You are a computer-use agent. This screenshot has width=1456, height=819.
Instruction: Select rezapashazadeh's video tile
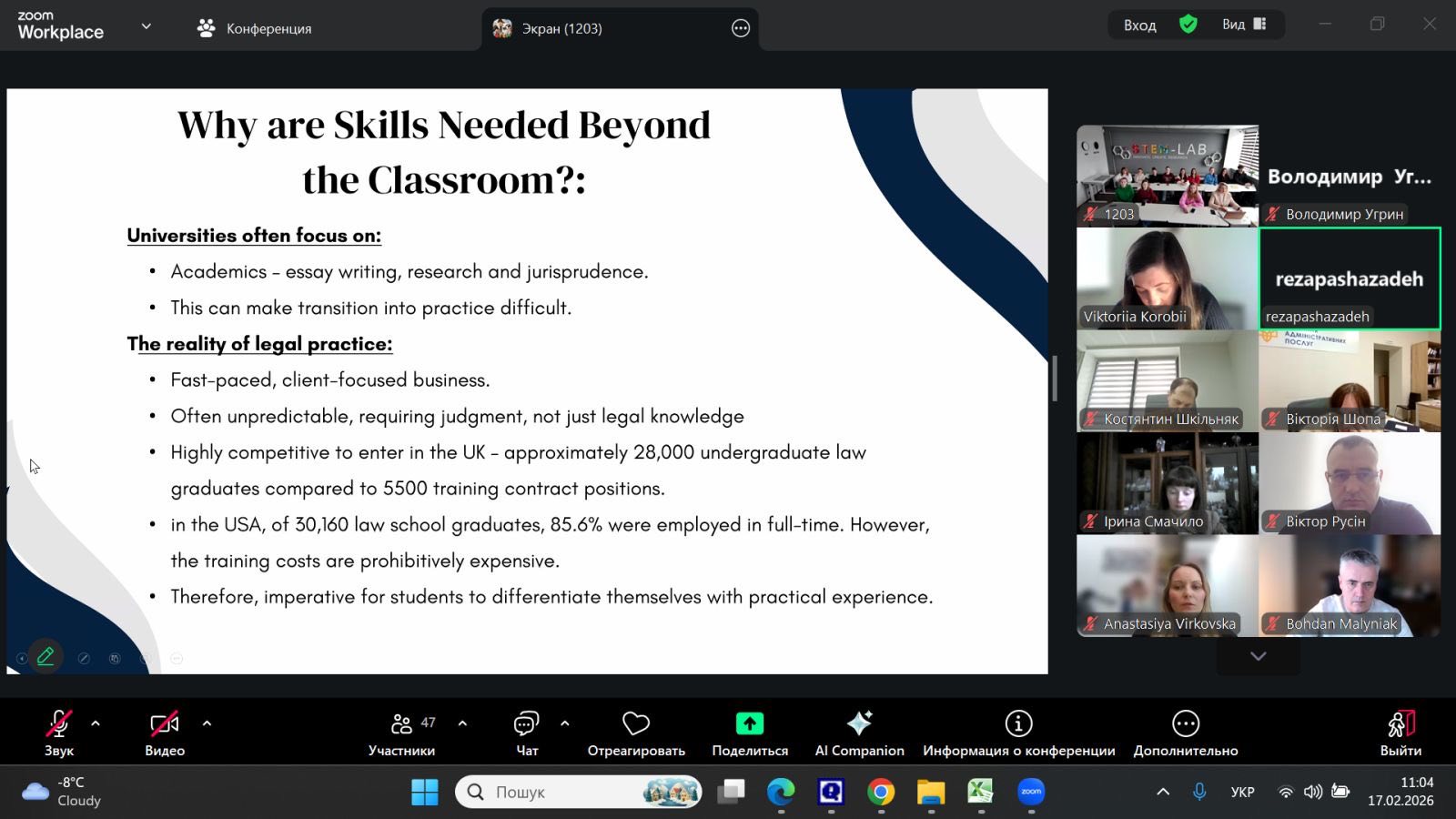[x=1350, y=278]
